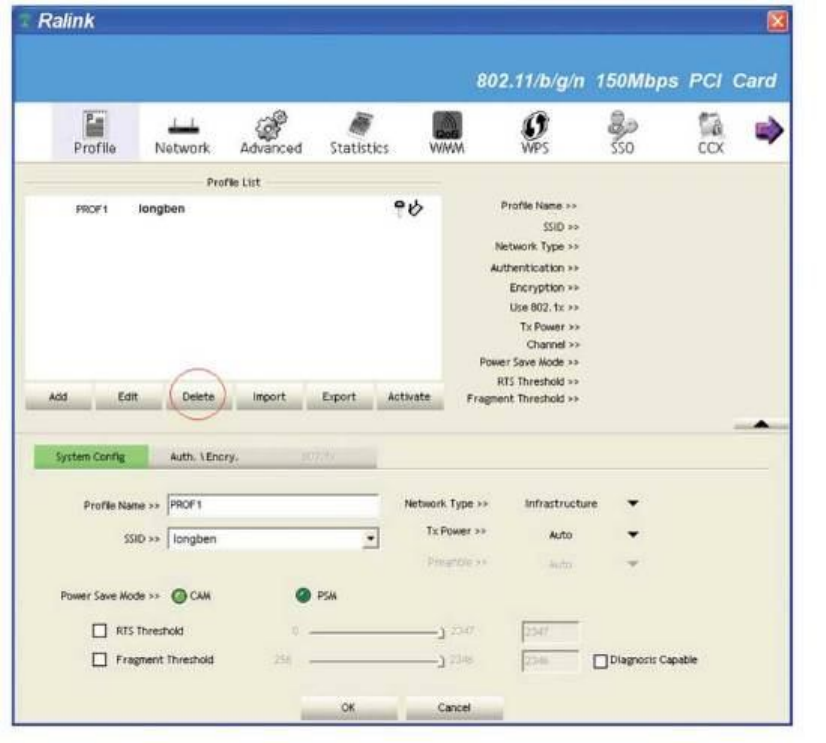Open the WMM QoS icon
Image resolution: width=826 pixels, height=743 pixels.
coord(447,132)
